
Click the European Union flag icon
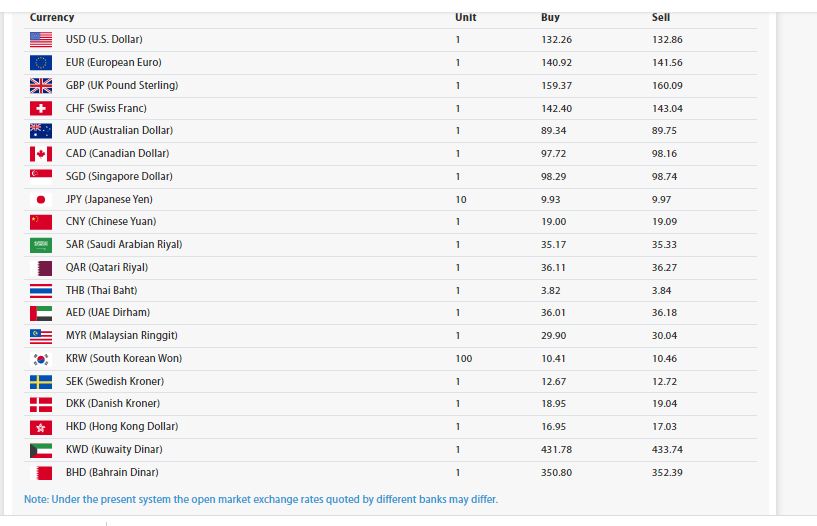(x=41, y=62)
